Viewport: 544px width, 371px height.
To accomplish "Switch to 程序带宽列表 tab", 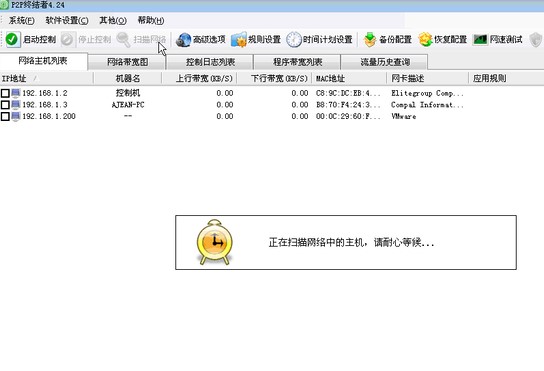I will [297, 62].
